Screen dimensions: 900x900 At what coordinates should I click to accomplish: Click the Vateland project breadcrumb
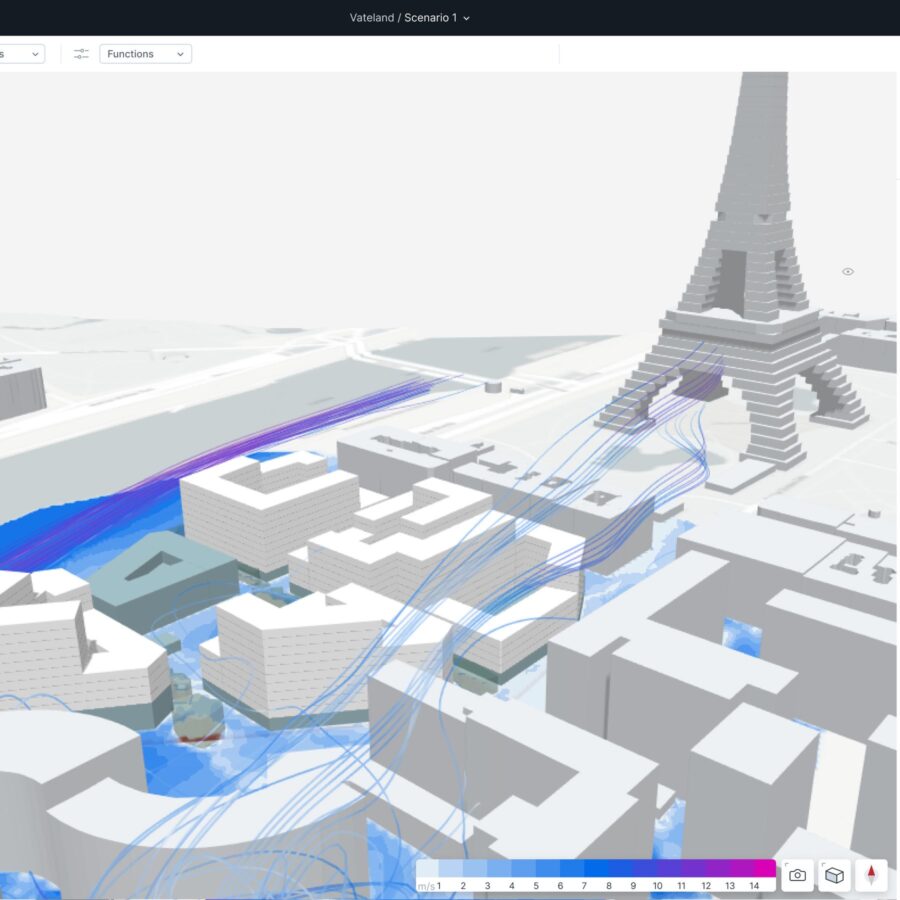(x=371, y=18)
